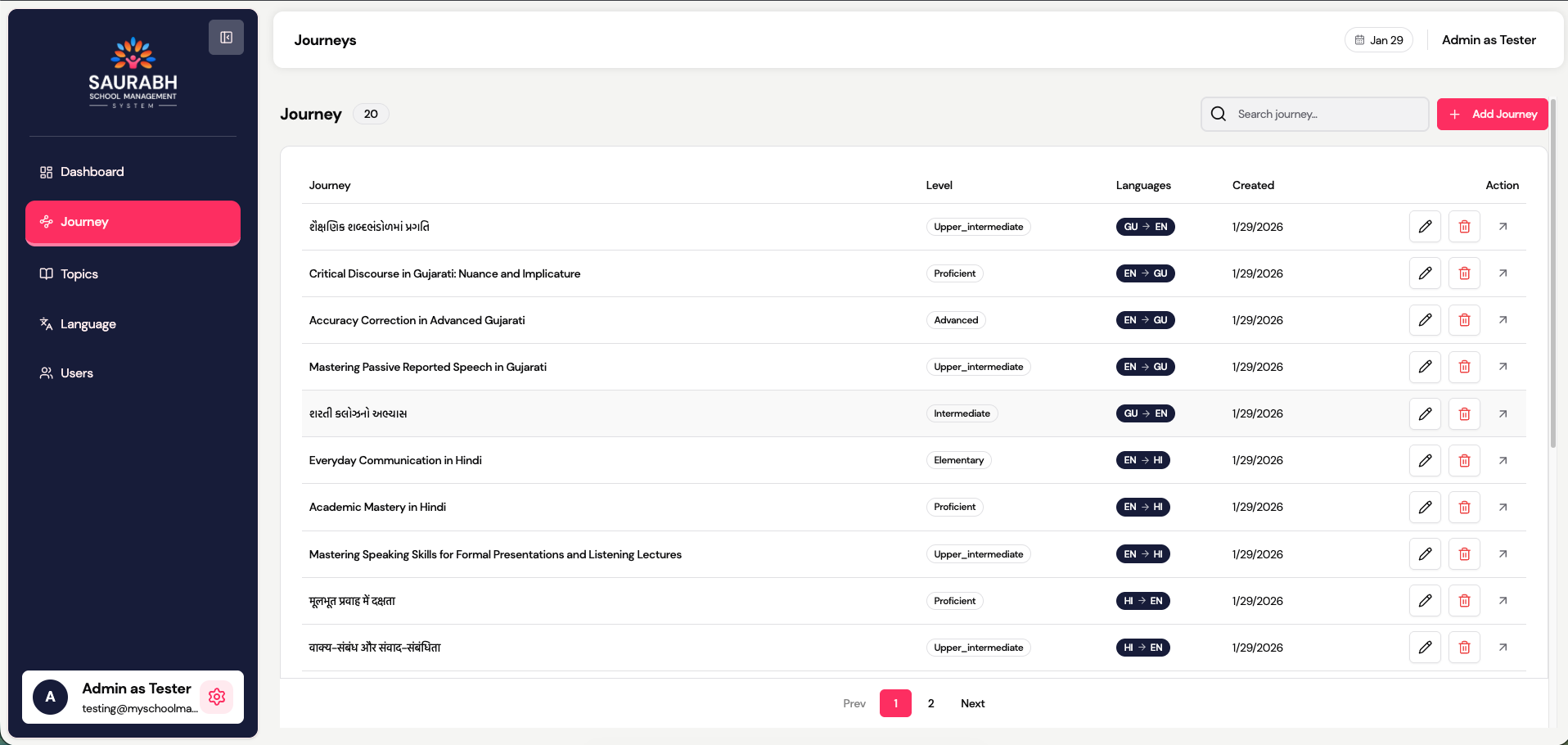Viewport: 1568px width, 745px height.
Task: Open the Users page
Action: [x=77, y=373]
